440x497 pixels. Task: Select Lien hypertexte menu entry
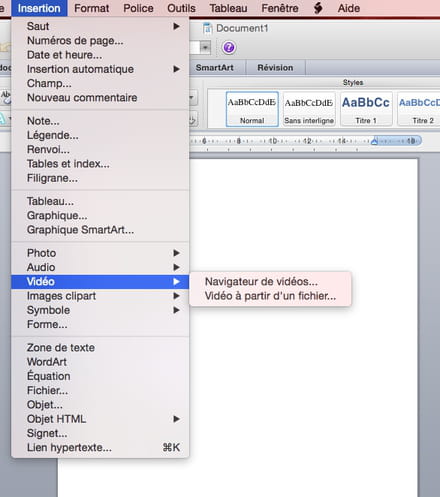coord(100,448)
